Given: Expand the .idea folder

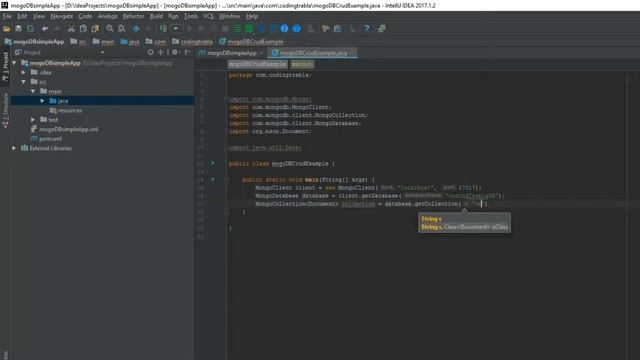Looking at the screenshot, I should point(24,72).
